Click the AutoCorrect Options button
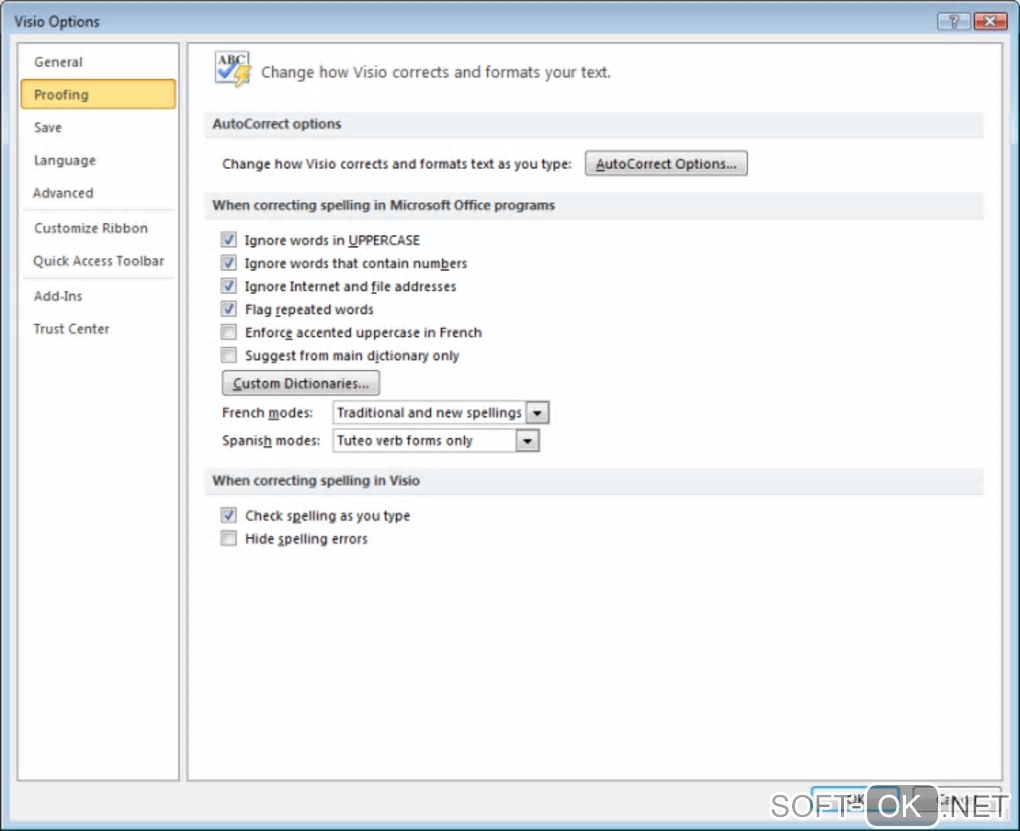 pos(666,163)
